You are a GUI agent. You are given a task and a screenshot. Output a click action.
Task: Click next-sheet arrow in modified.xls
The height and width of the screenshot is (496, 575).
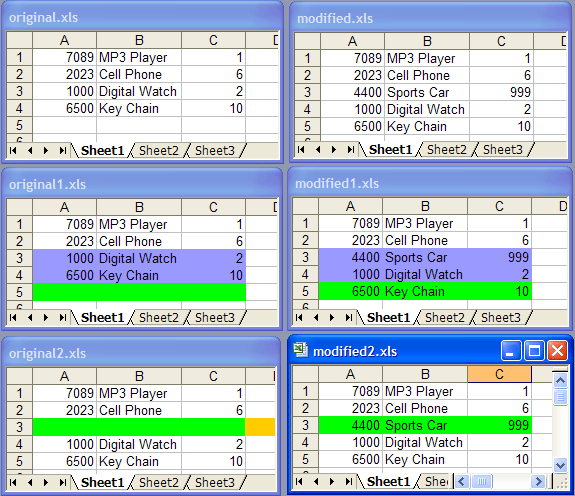(334, 150)
